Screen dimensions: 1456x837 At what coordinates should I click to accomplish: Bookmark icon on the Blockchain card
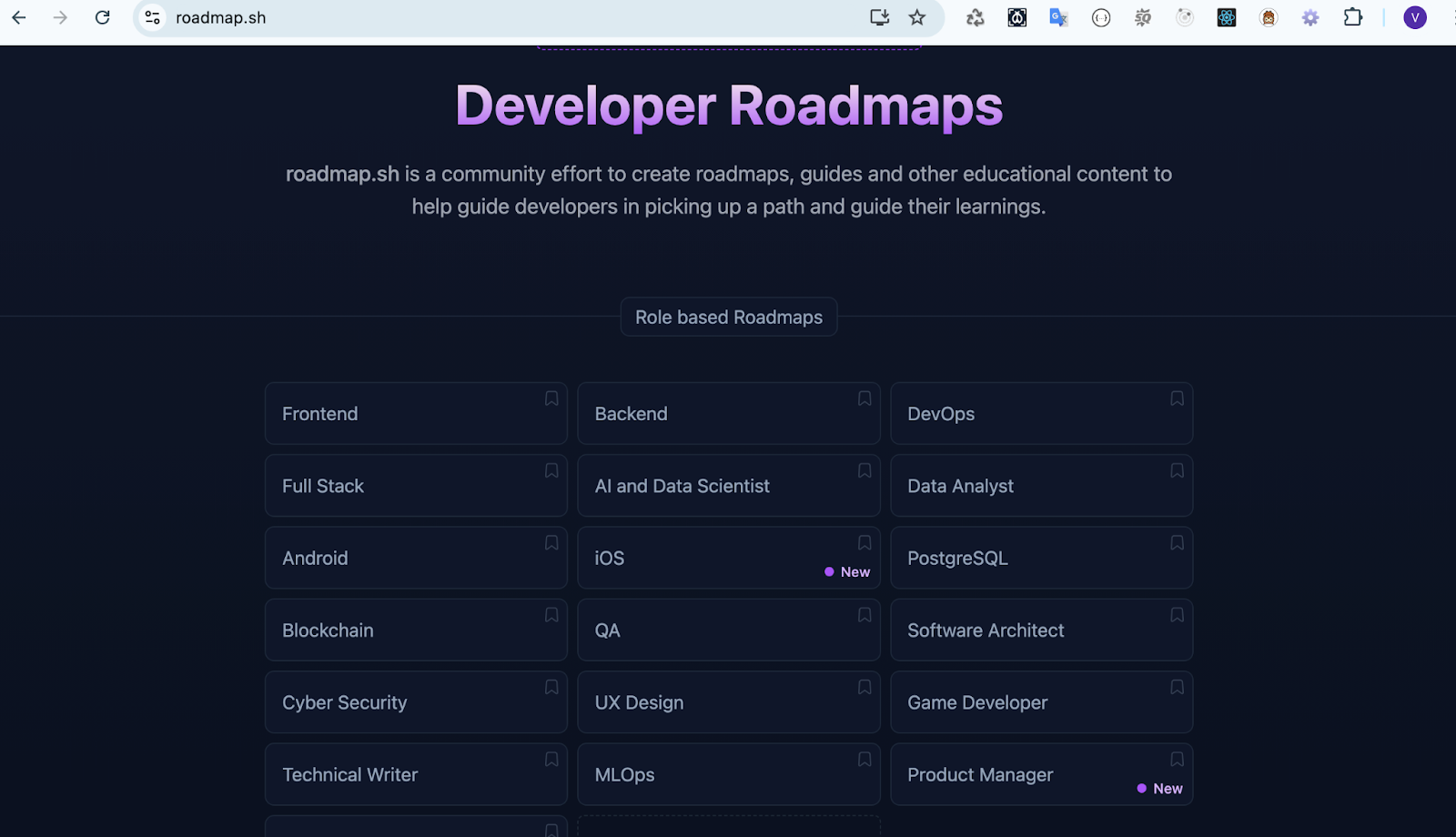click(551, 615)
